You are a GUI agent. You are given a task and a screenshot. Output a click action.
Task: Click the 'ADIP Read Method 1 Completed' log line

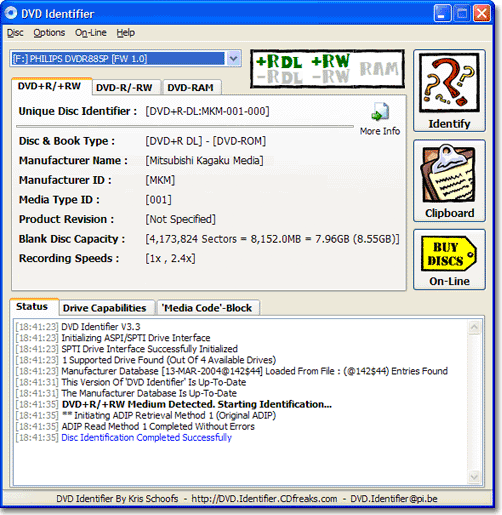point(158,426)
